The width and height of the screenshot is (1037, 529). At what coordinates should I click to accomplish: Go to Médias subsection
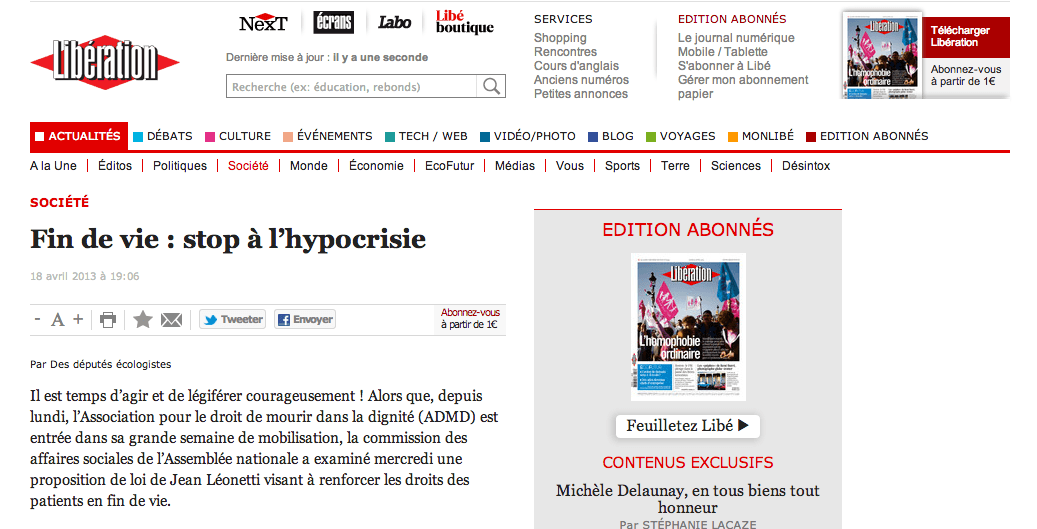pyautogui.click(x=515, y=166)
